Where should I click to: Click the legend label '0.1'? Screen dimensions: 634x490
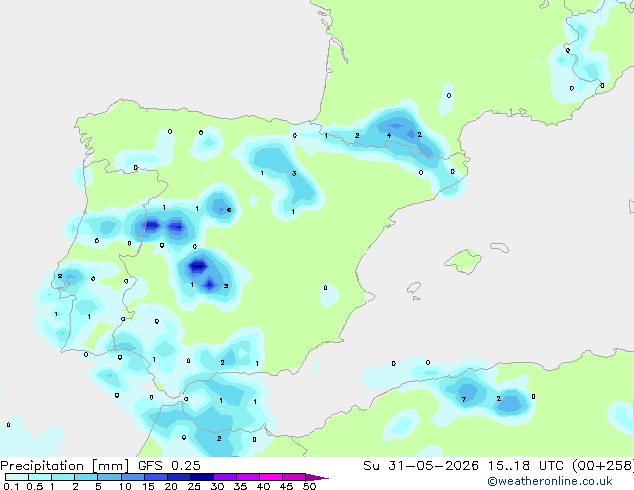pos(11,486)
